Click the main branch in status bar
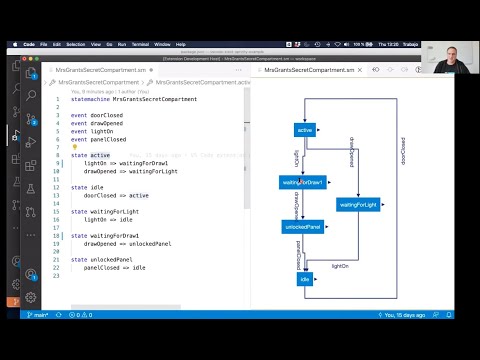The width and height of the screenshot is (480, 360). [x=37, y=315]
